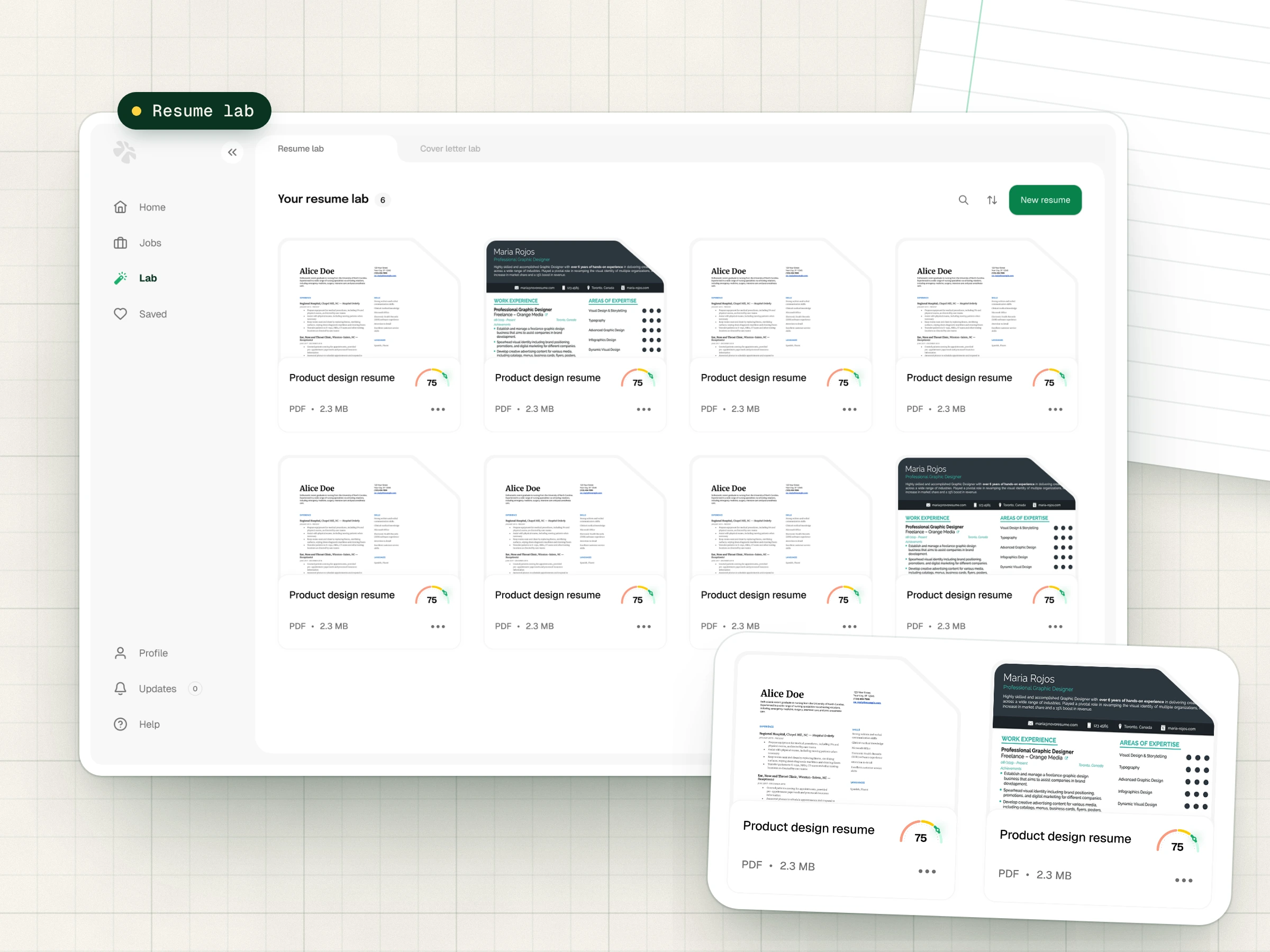Open the first Alice Doe thumbnail in bottom row
The height and width of the screenshot is (952, 1270).
[369, 516]
